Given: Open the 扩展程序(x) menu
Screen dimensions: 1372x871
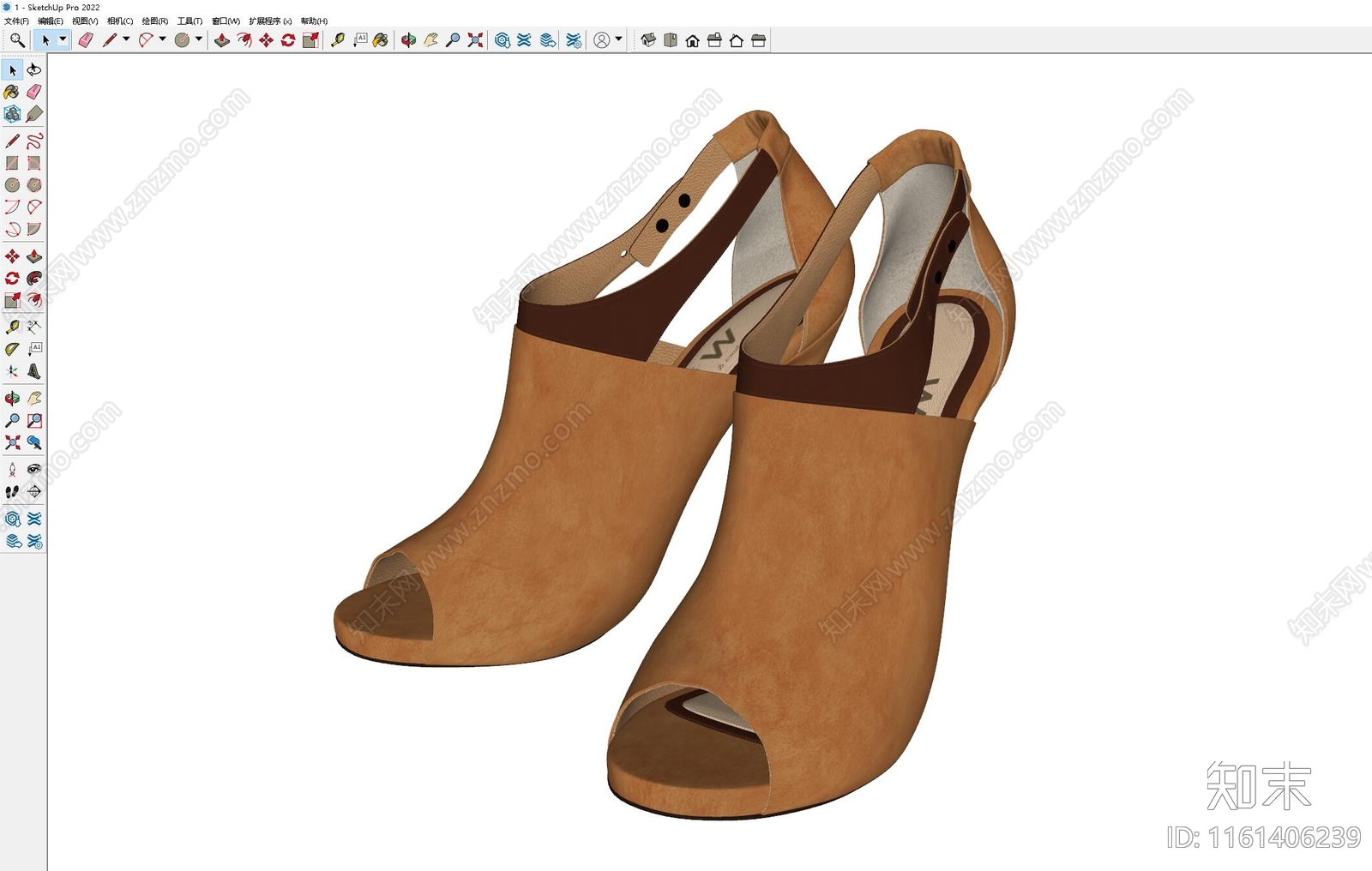Looking at the screenshot, I should tap(271, 21).
